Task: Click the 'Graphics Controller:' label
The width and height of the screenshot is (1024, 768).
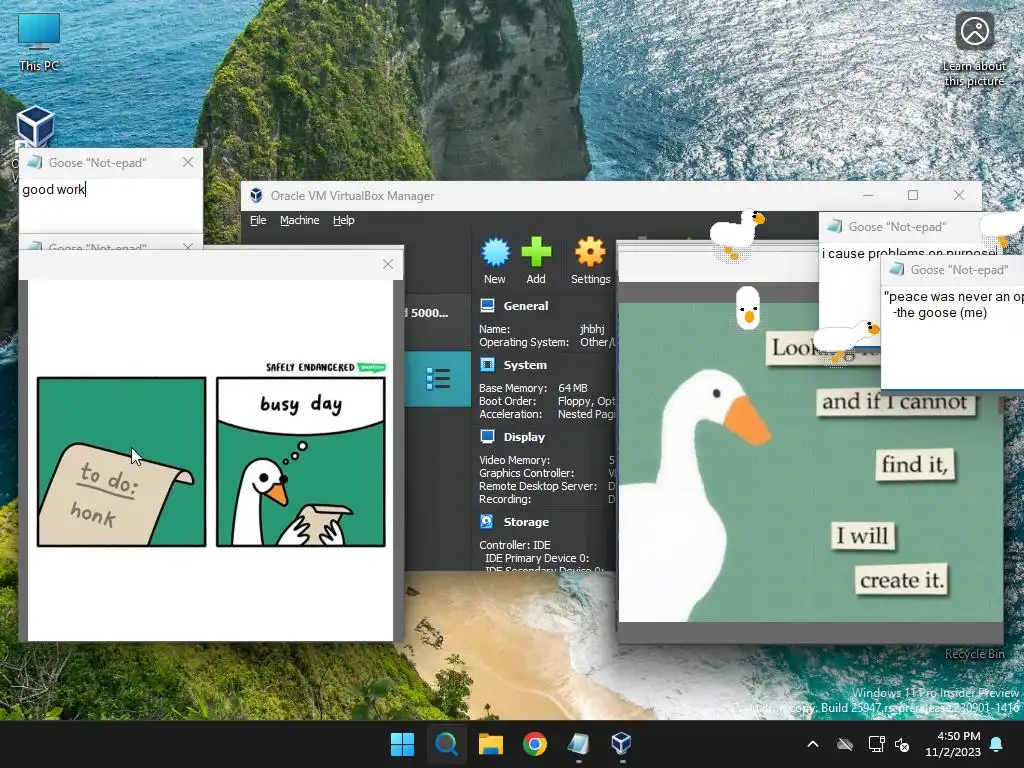Action: pos(526,473)
